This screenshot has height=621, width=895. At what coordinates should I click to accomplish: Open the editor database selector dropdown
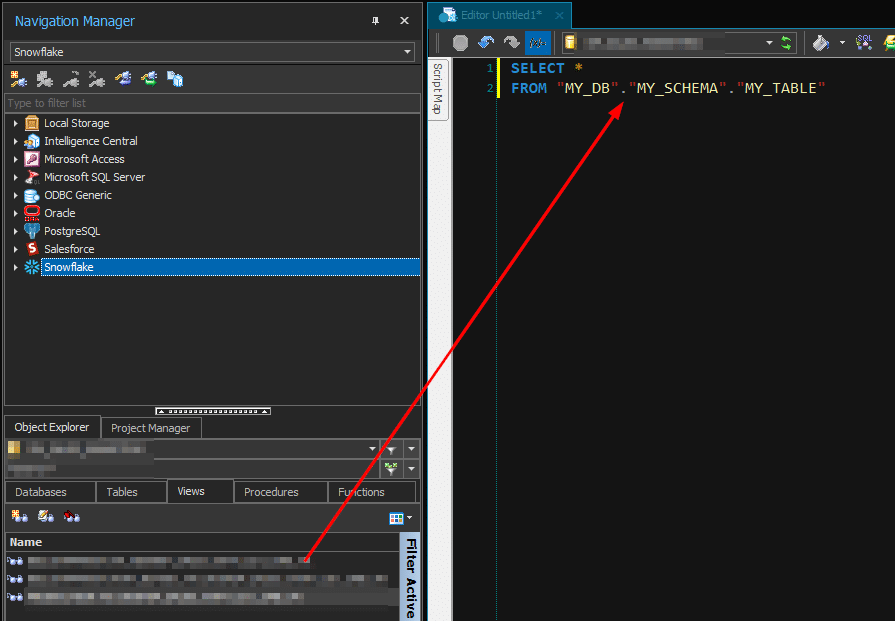click(x=769, y=43)
